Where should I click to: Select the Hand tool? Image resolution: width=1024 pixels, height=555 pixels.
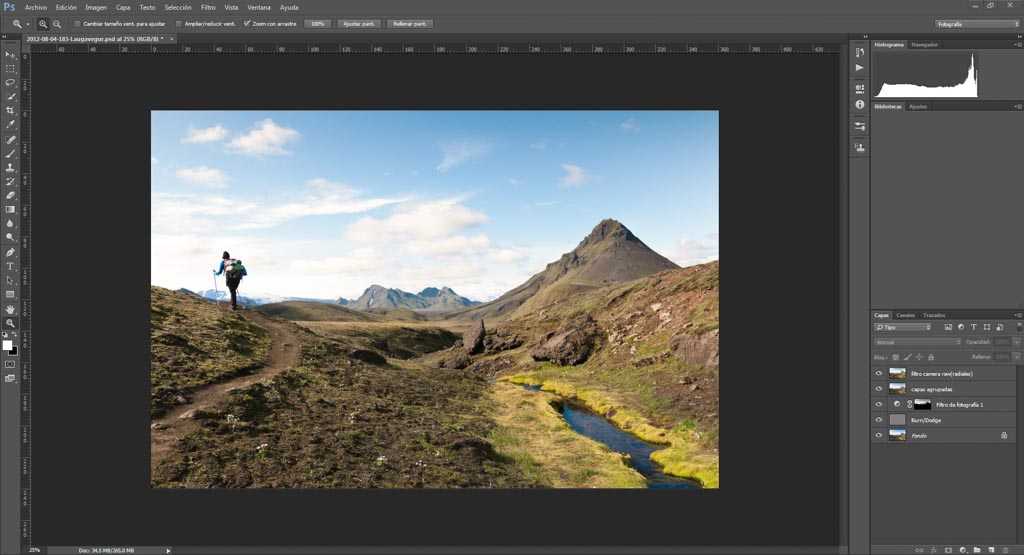click(x=10, y=309)
